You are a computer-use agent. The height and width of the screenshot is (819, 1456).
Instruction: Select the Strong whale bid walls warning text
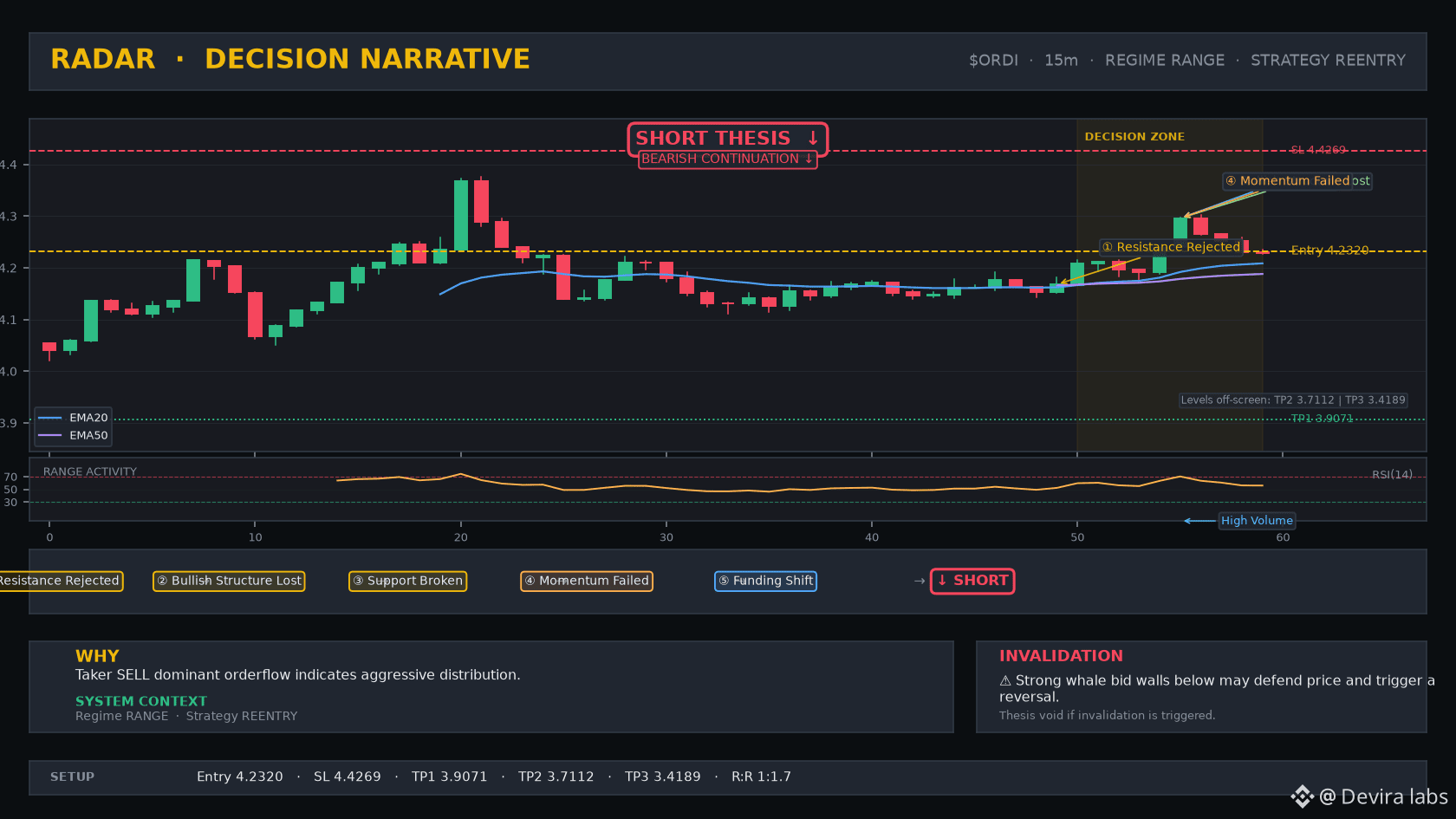point(1217,688)
